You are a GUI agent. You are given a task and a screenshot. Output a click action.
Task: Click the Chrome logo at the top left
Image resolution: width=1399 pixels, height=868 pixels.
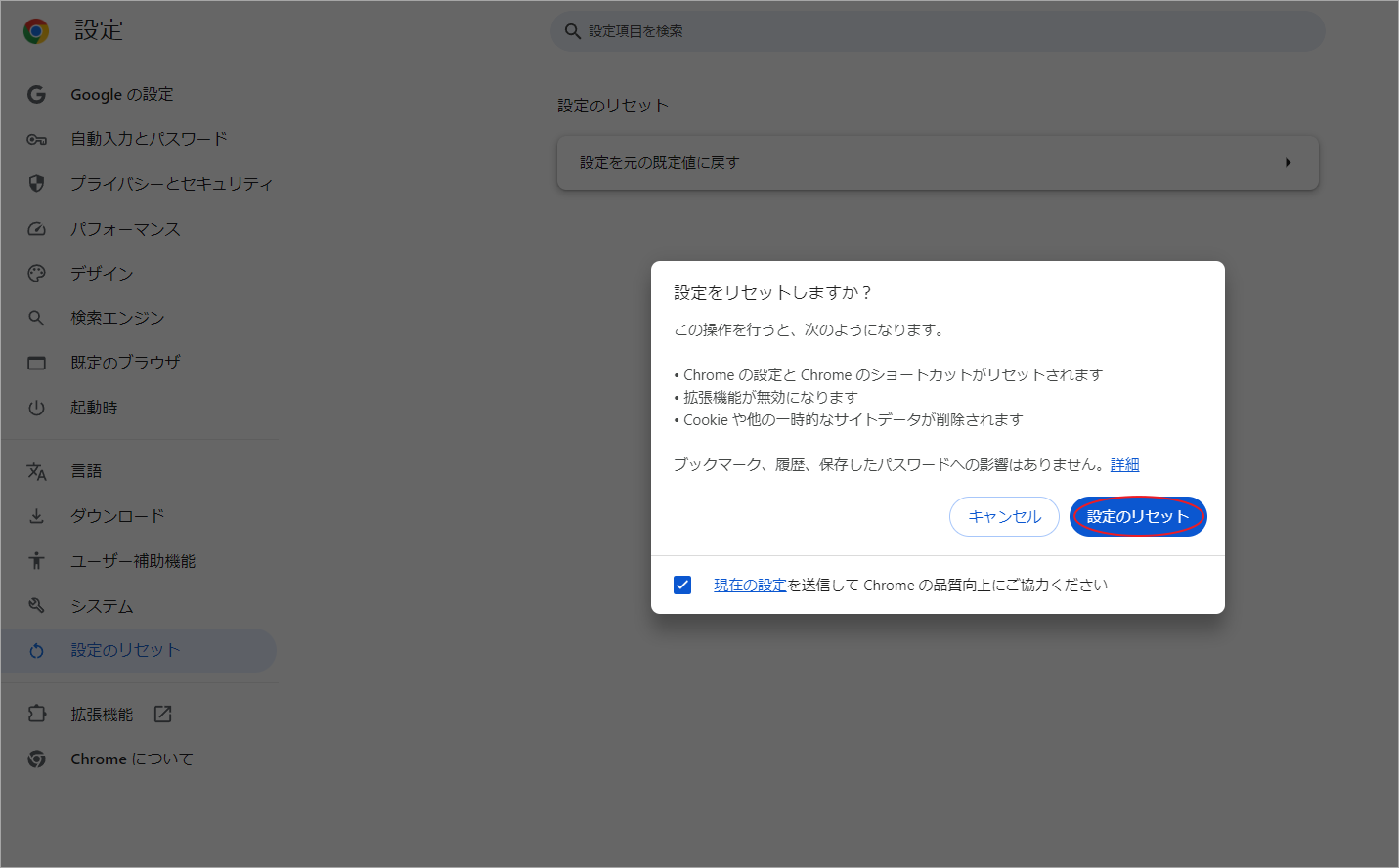35,30
